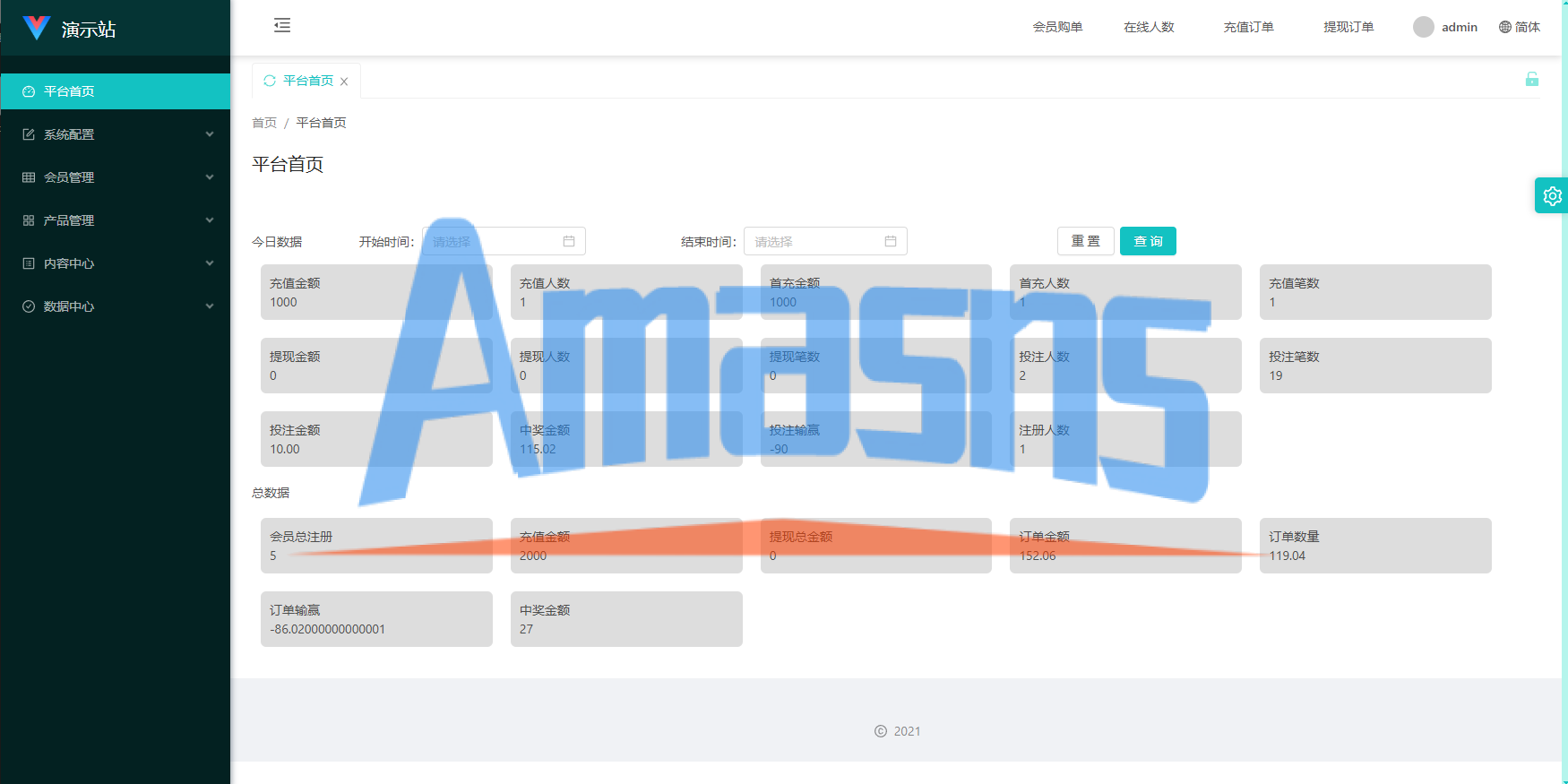Click calendar icon in 结束时间 field
The image size is (1568, 784).
(891, 241)
